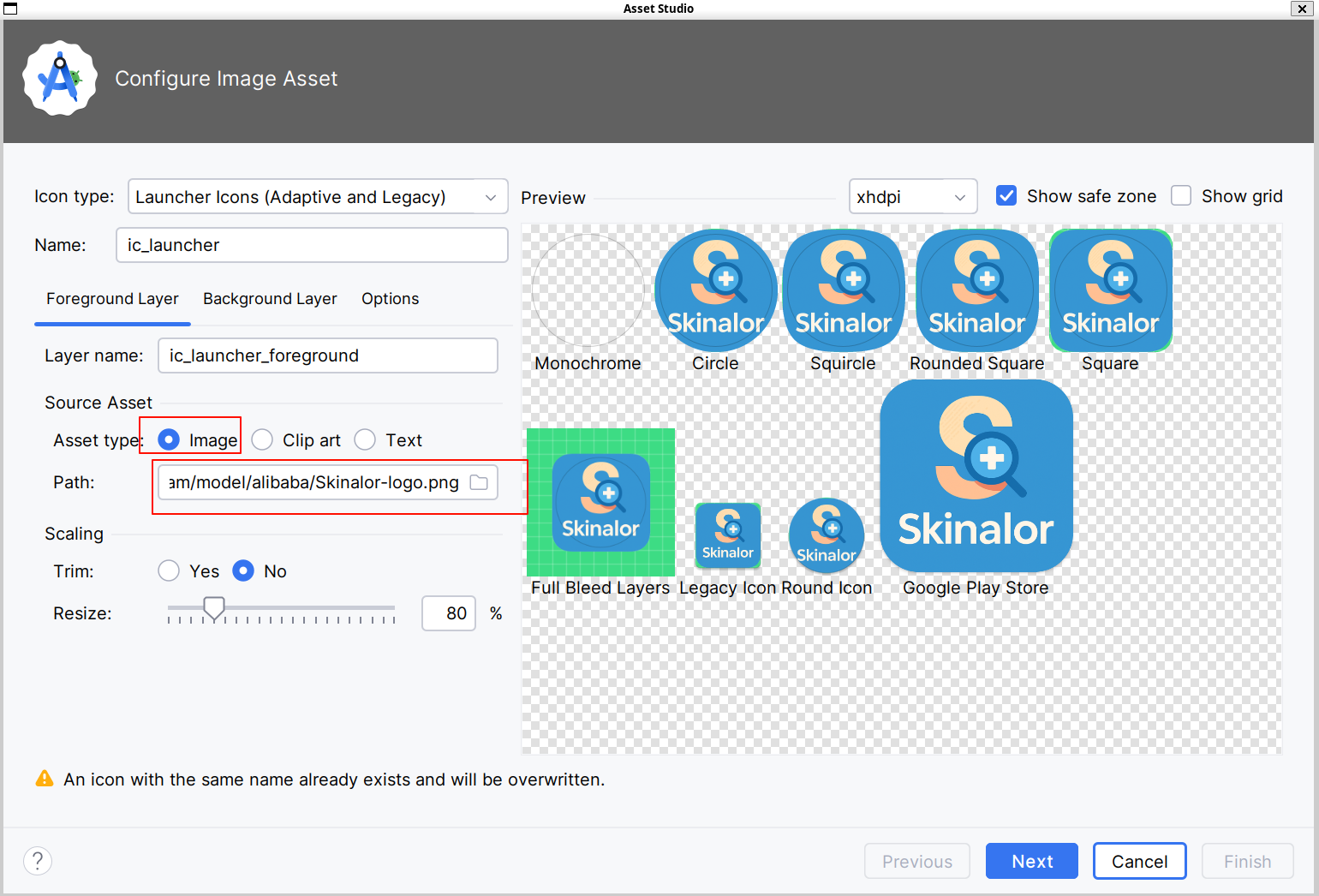
Task: Click the overwrite warning message text
Action: [x=334, y=780]
